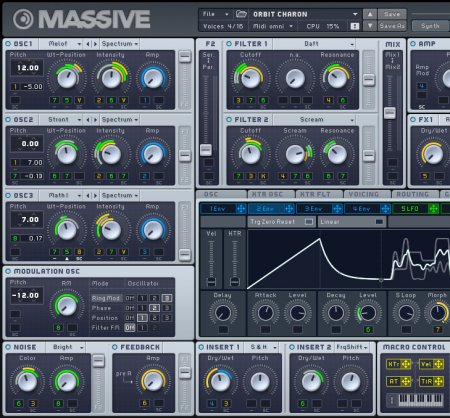Click the KTr macro assign handle
The height and width of the screenshot is (418, 450).
click(406, 364)
